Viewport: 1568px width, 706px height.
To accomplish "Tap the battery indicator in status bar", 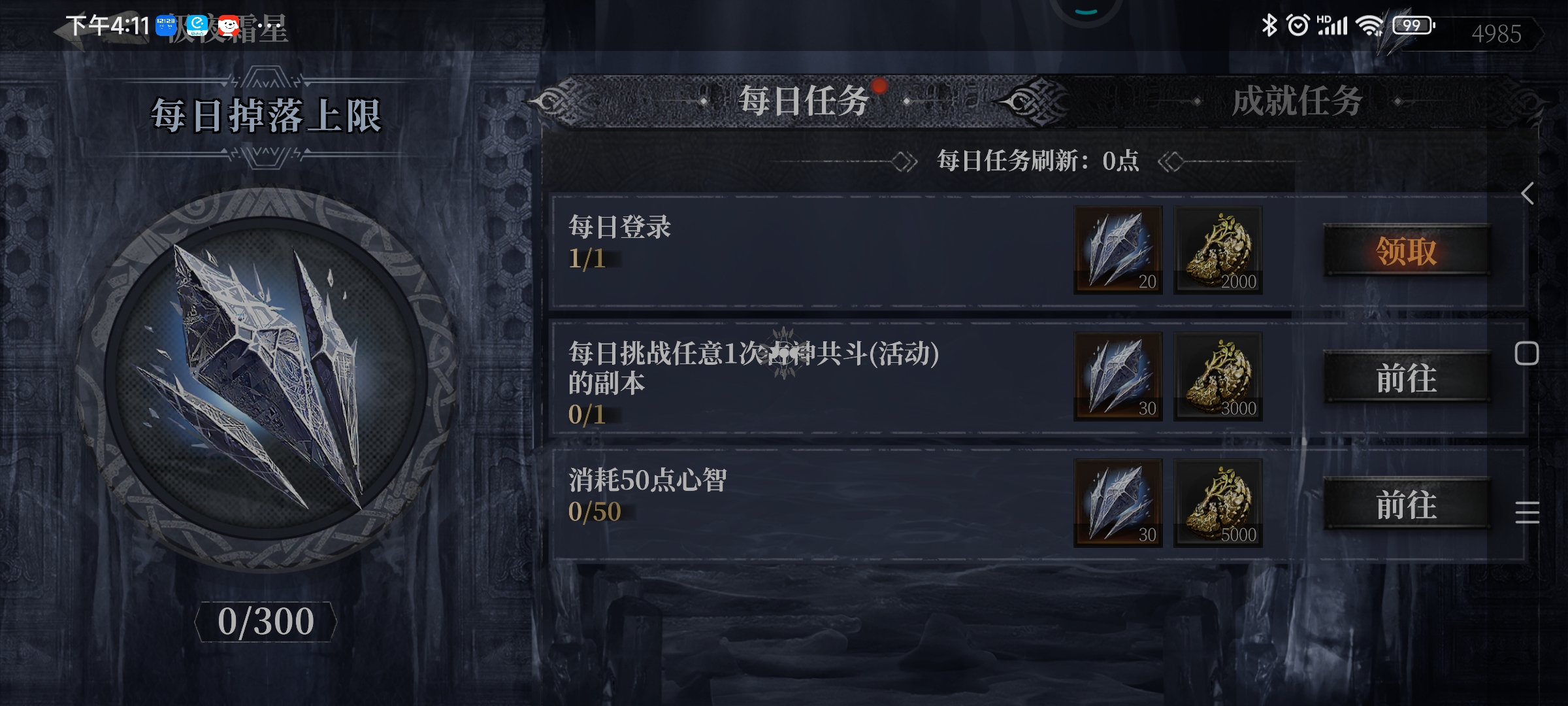I will (x=1413, y=25).
